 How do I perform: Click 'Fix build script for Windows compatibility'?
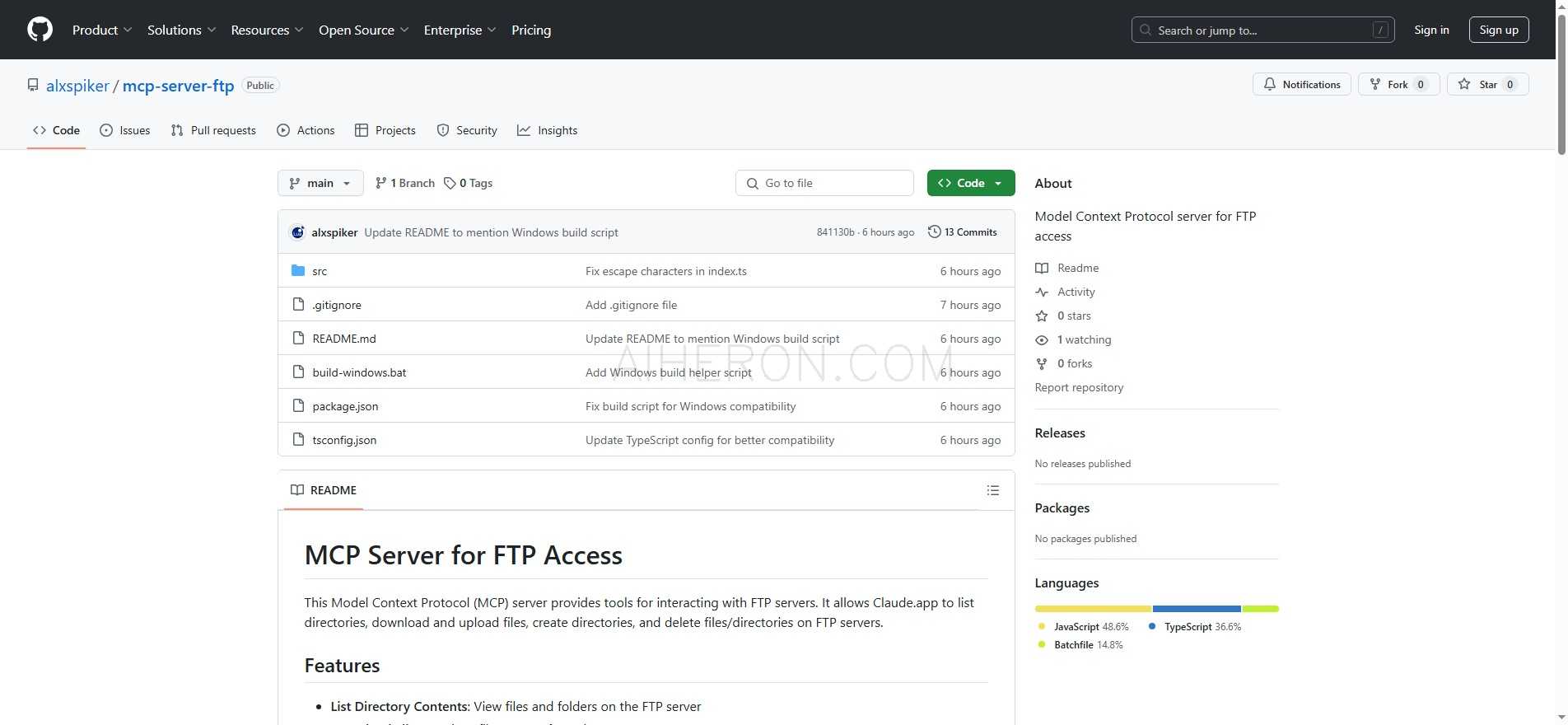[x=691, y=406]
